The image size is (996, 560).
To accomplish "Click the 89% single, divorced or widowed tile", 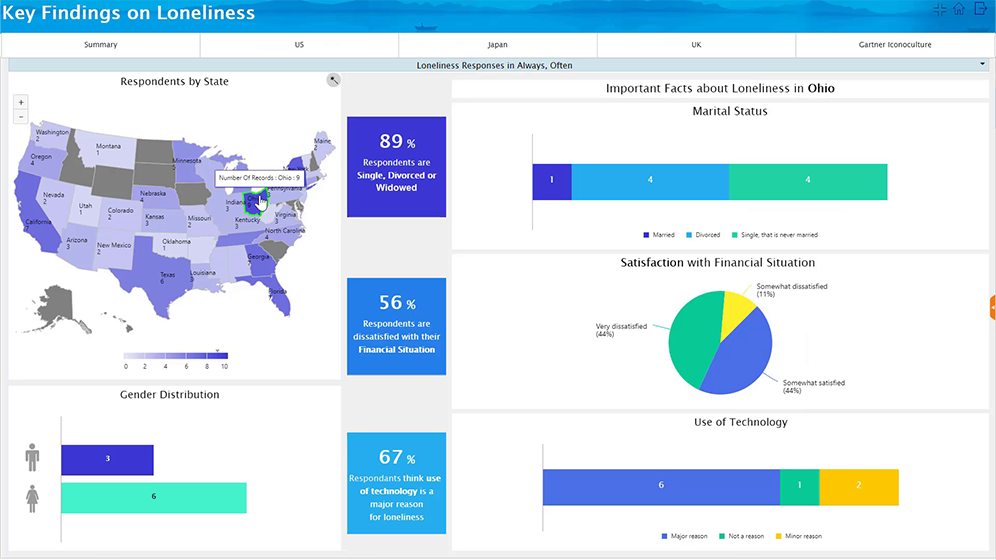I will tap(396, 167).
